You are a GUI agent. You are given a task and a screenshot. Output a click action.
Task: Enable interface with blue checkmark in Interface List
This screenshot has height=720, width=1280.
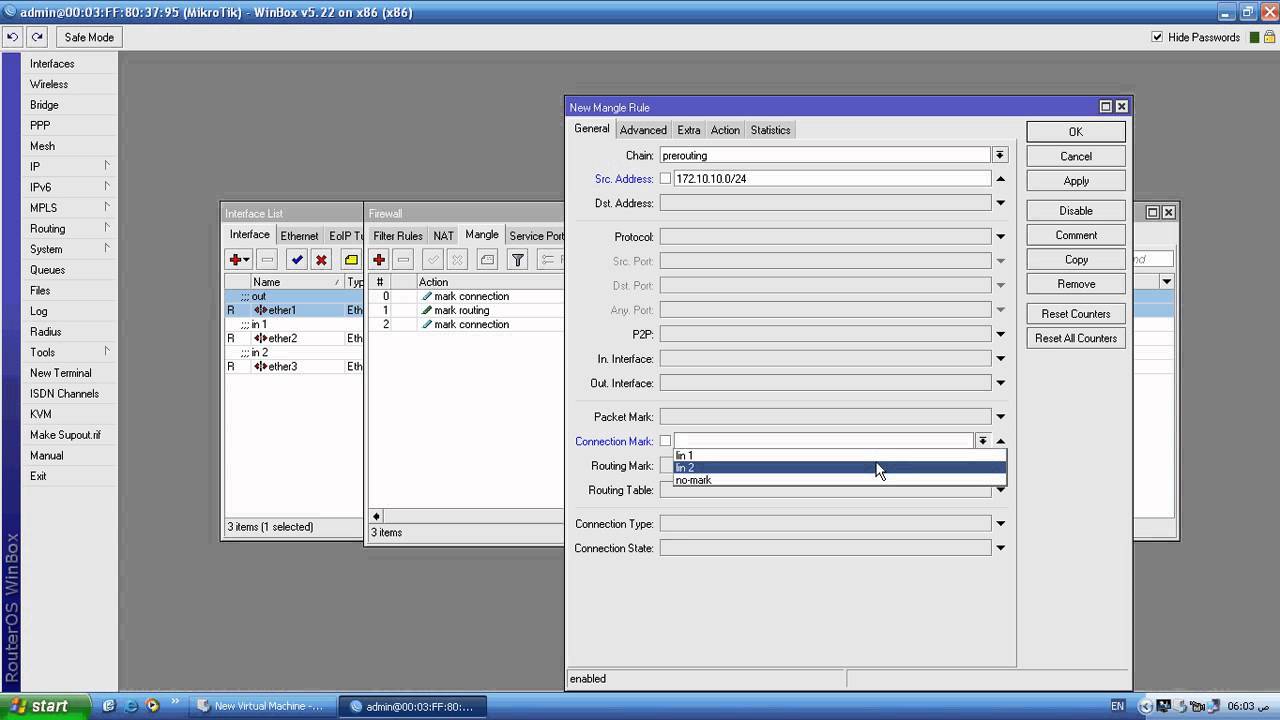coord(297,259)
